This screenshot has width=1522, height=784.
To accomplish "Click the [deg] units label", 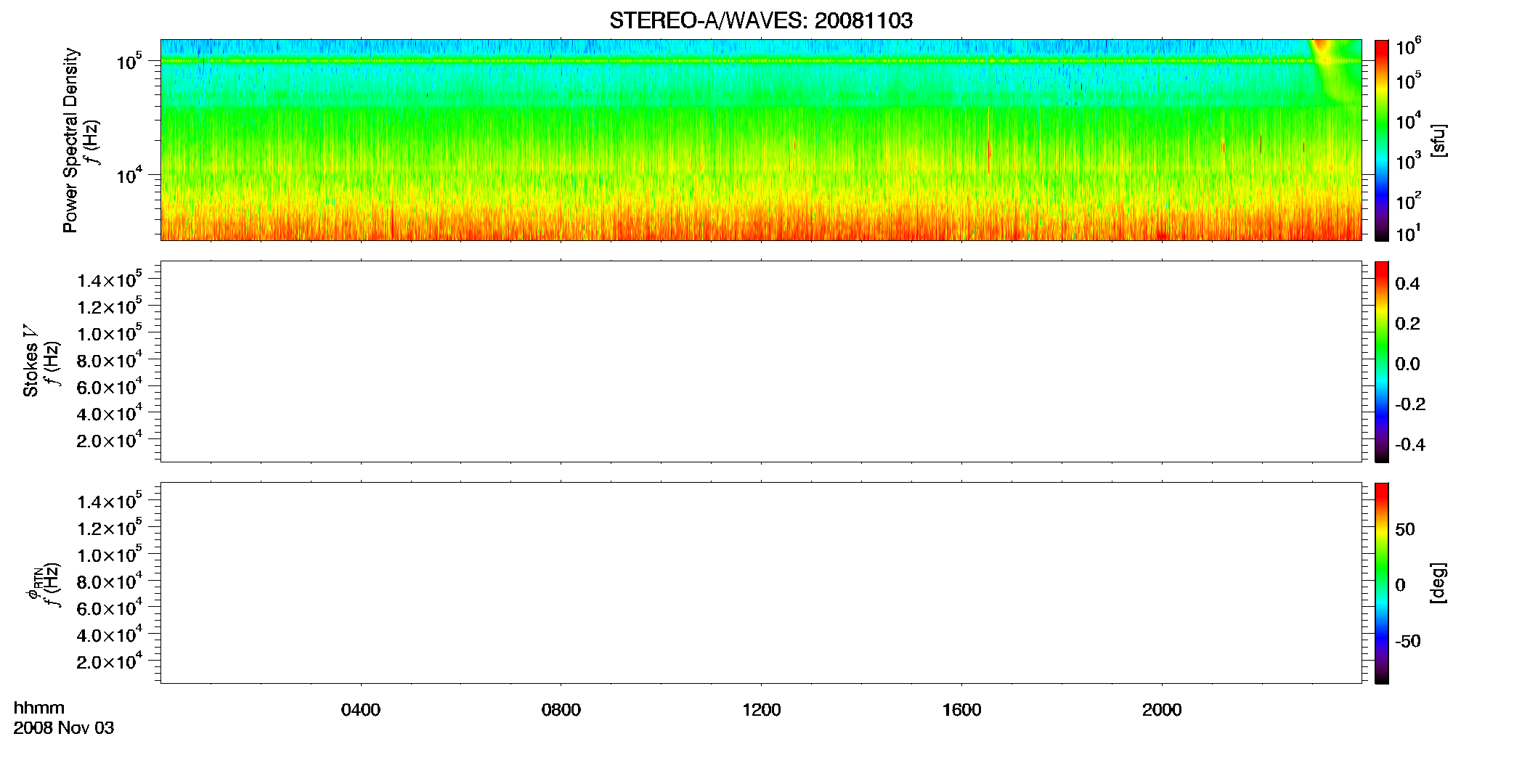I will 1438,583.
